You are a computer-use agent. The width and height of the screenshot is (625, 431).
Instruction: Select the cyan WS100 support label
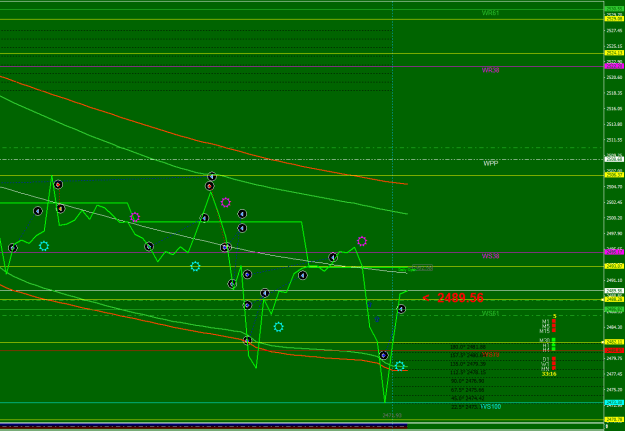[x=491, y=407]
